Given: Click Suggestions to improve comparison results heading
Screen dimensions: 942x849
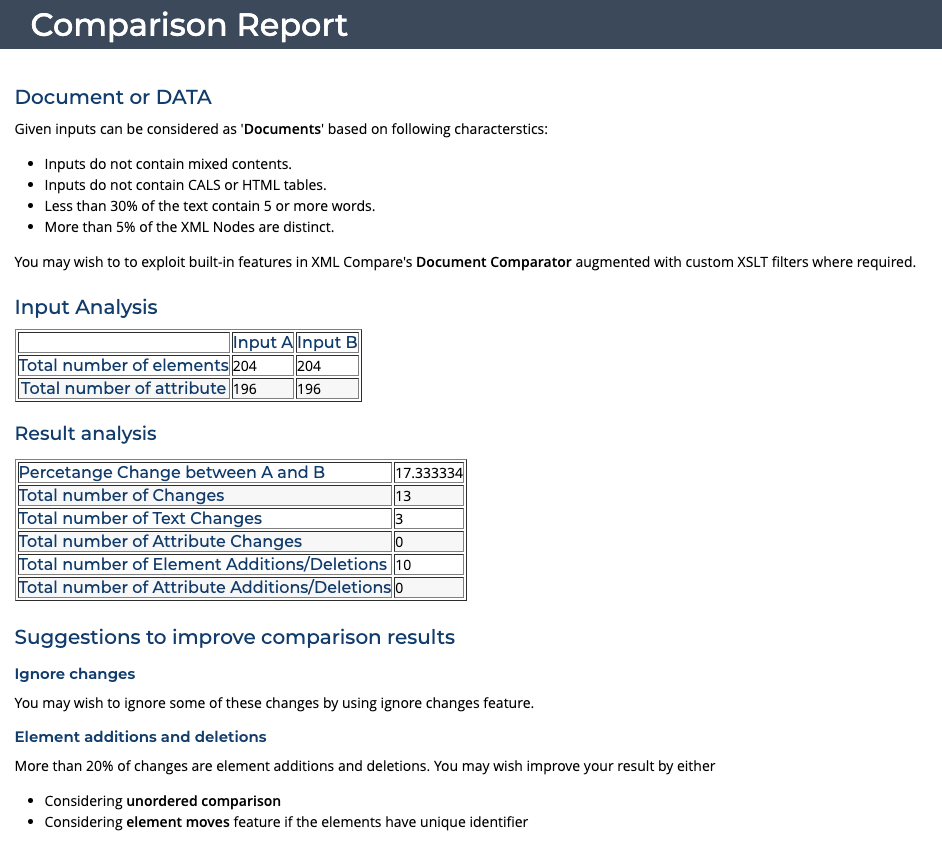Looking at the screenshot, I should [x=234, y=637].
